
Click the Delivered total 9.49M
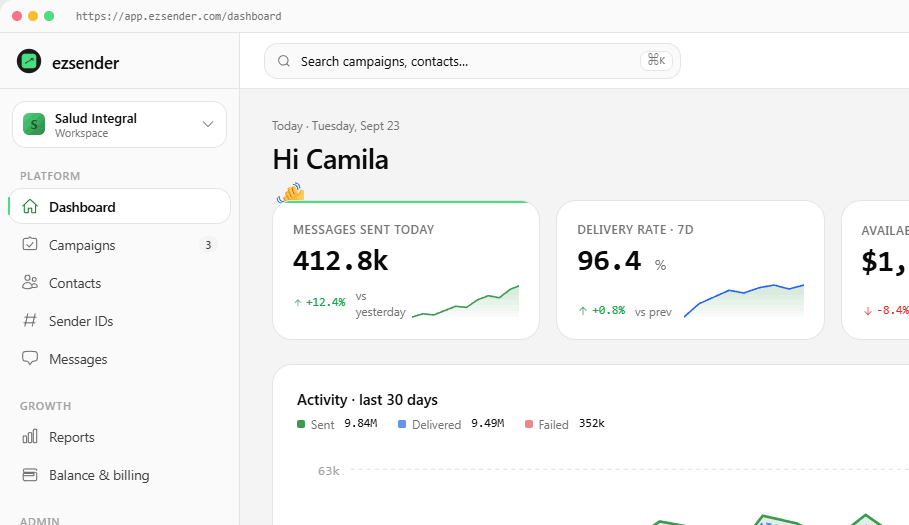488,424
